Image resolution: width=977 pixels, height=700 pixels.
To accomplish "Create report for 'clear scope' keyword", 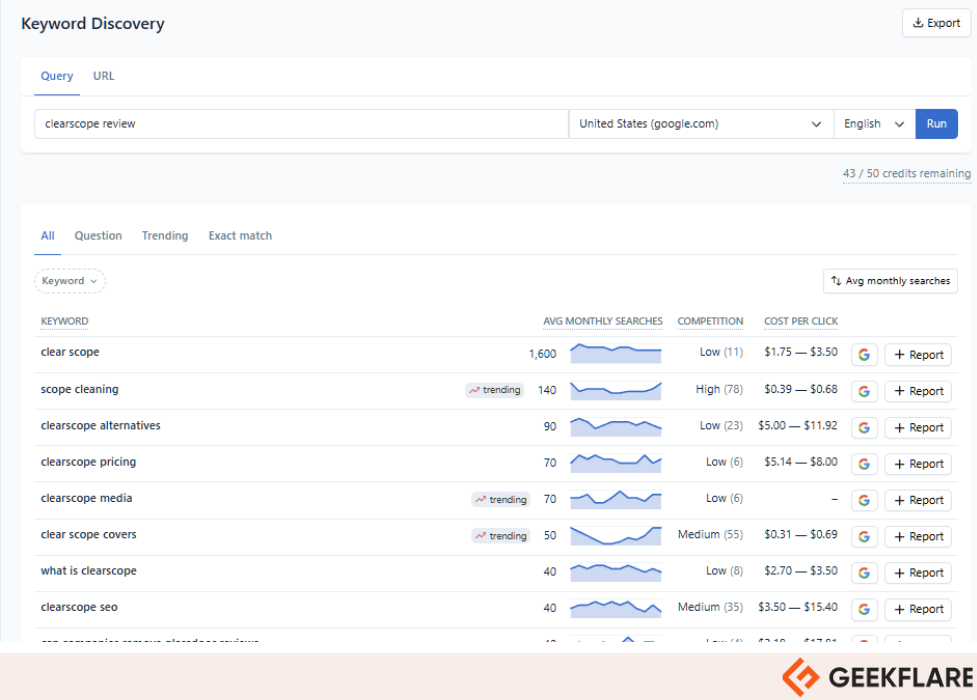I will coord(918,355).
